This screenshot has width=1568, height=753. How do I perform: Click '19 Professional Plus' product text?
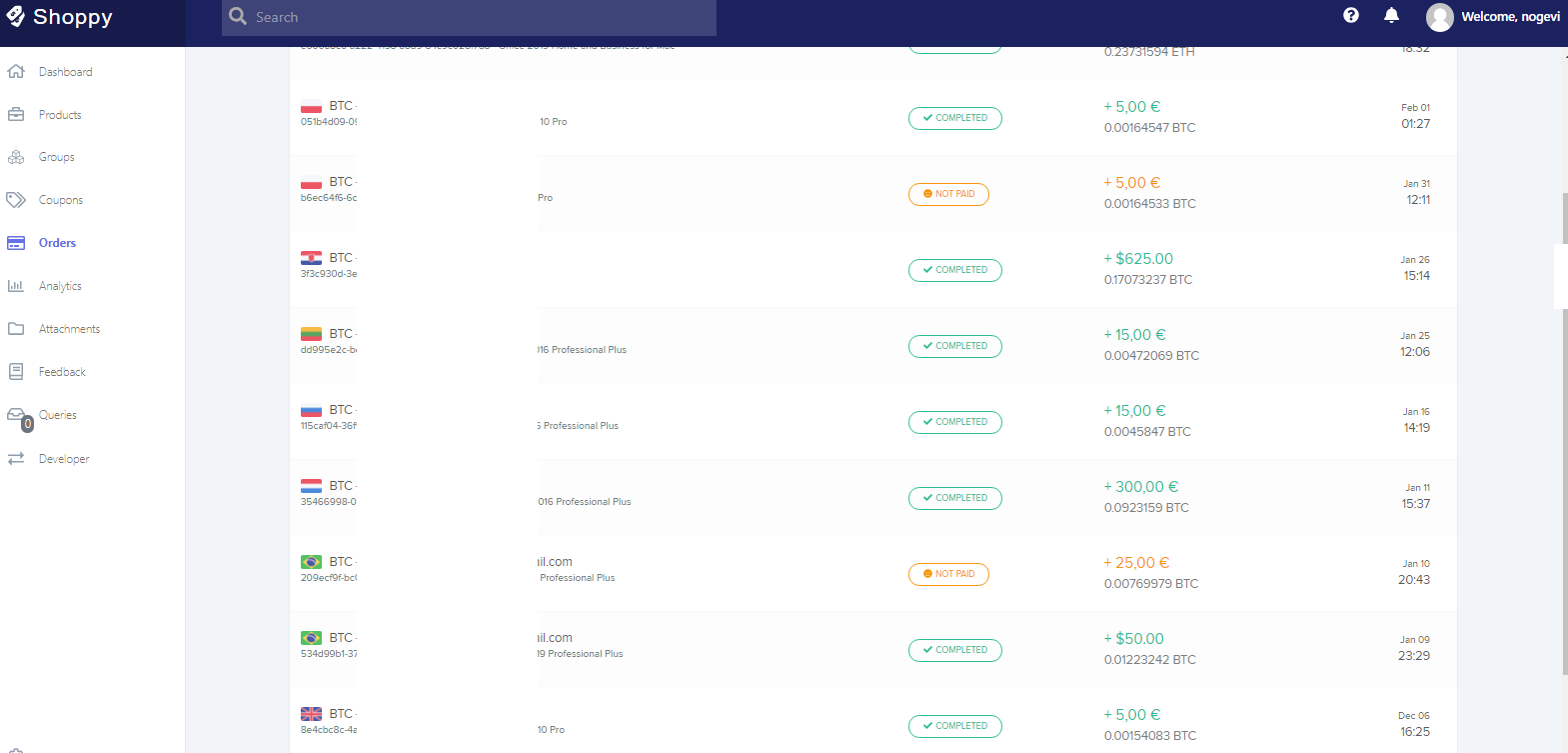tap(580, 654)
